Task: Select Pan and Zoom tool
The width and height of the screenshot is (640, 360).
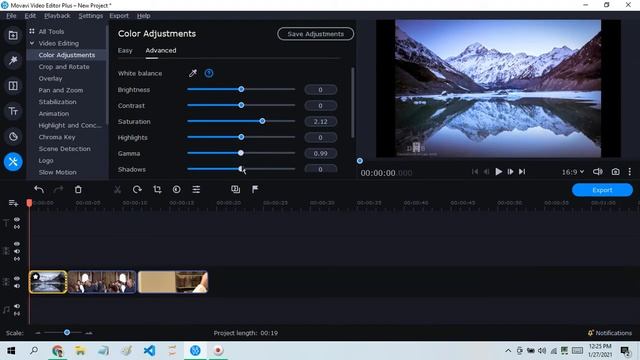Action: click(60, 90)
